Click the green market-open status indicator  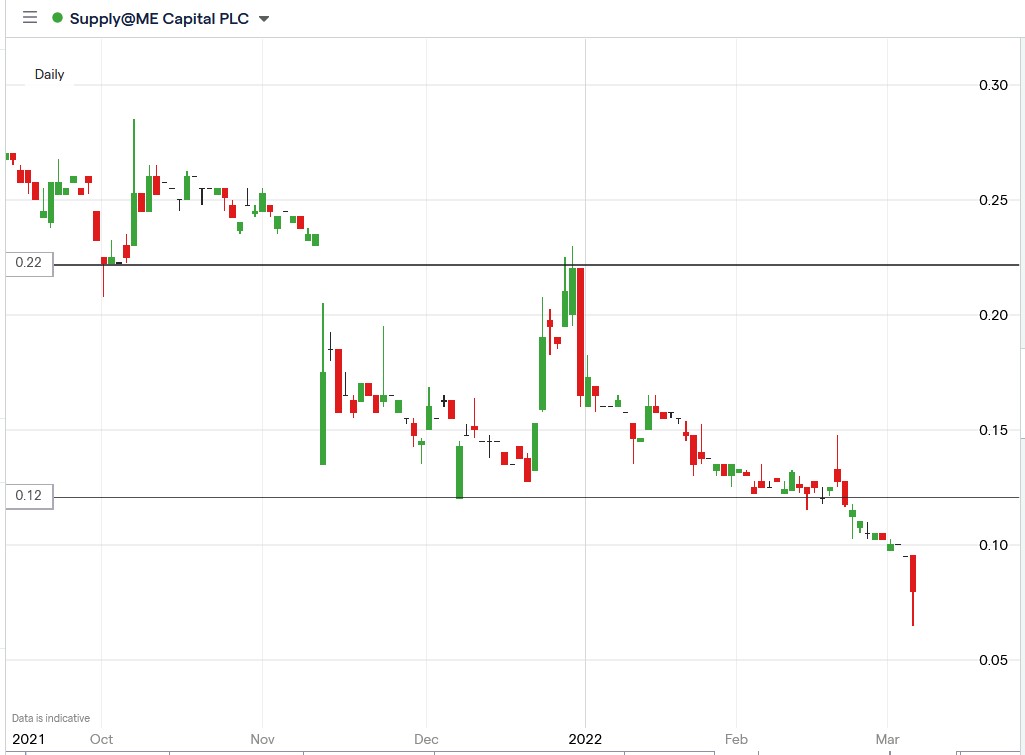pos(58,17)
